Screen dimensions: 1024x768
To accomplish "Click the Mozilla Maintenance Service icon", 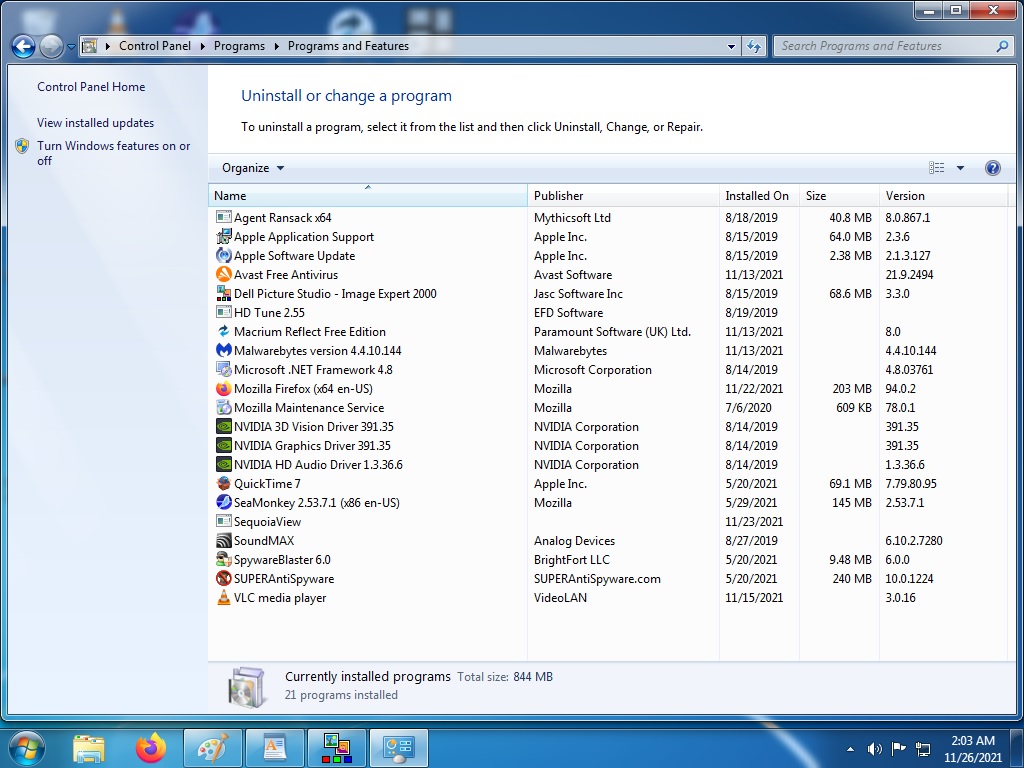I will (223, 408).
